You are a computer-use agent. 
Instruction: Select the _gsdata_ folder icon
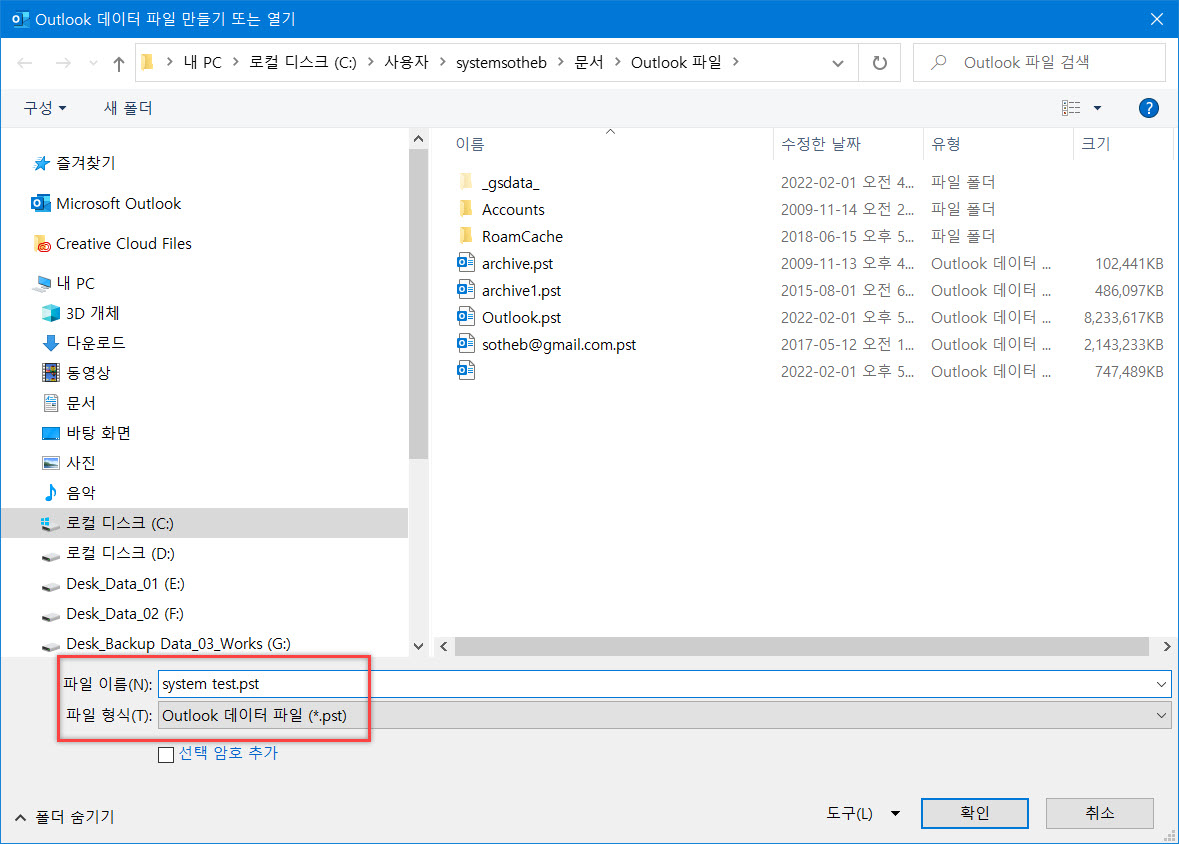pyautogui.click(x=465, y=181)
